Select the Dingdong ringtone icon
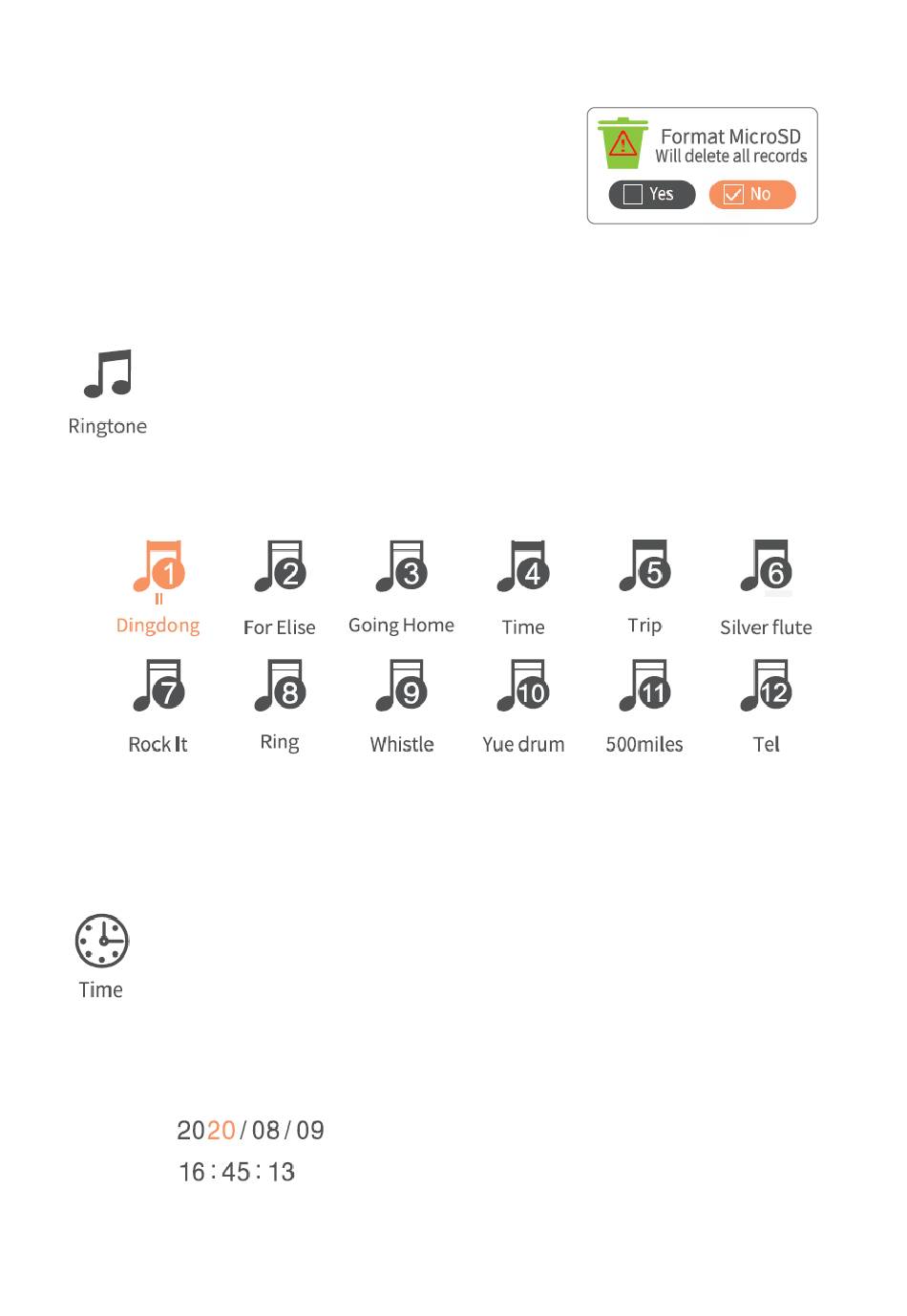Image resolution: width=907 pixels, height=1316 pixels. click(x=158, y=566)
